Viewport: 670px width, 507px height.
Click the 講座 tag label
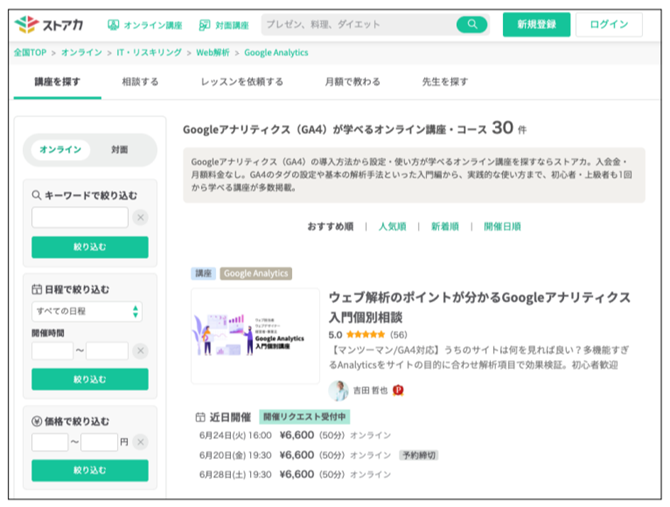203,273
